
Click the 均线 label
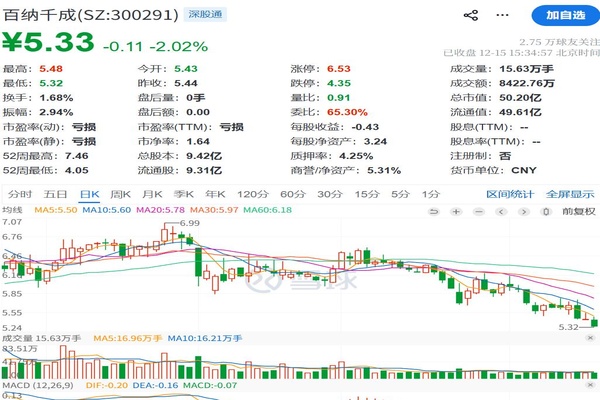coord(13,210)
